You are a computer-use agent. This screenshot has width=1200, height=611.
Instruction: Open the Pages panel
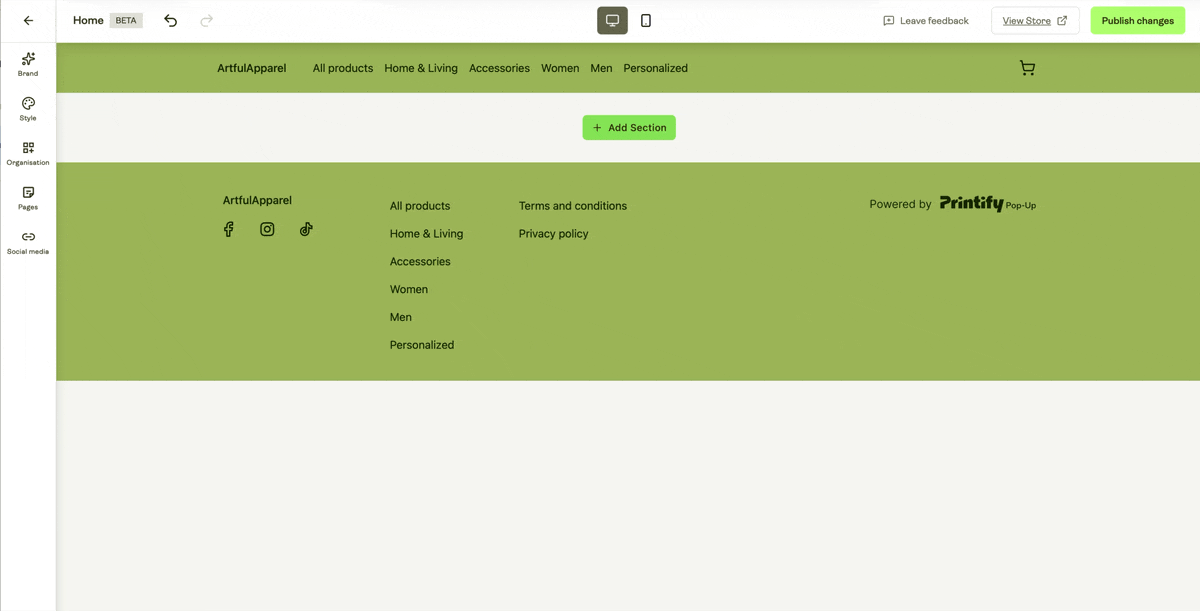click(x=28, y=198)
